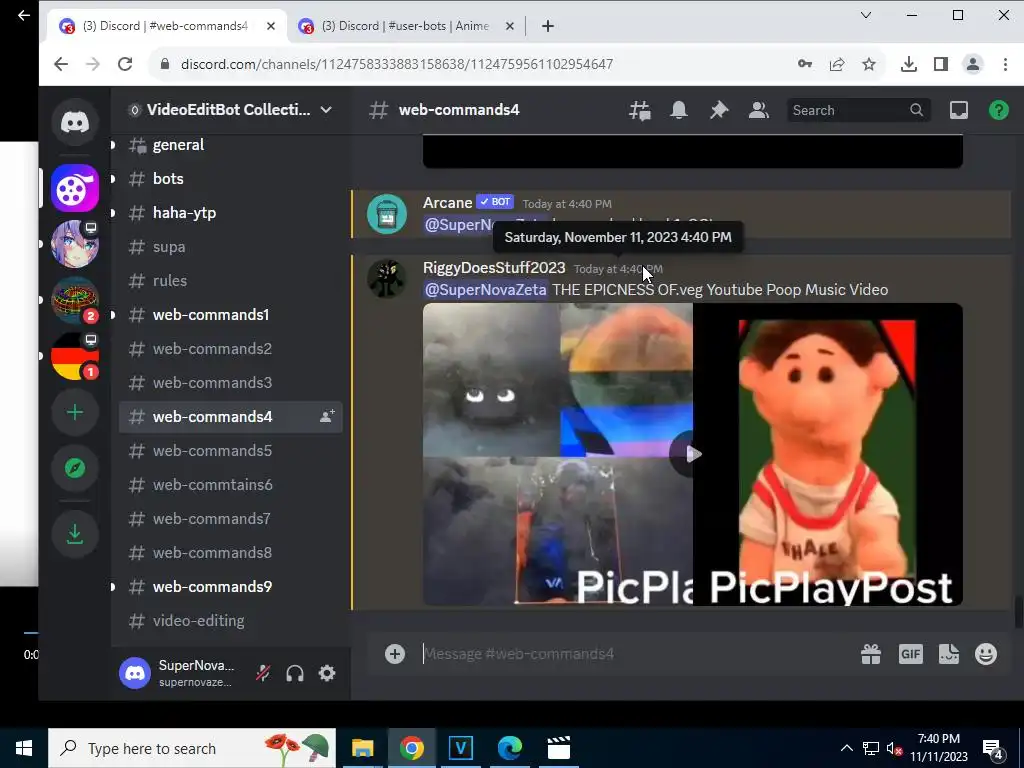Click the Download Apps icon
1024x768 pixels.
(x=74, y=534)
